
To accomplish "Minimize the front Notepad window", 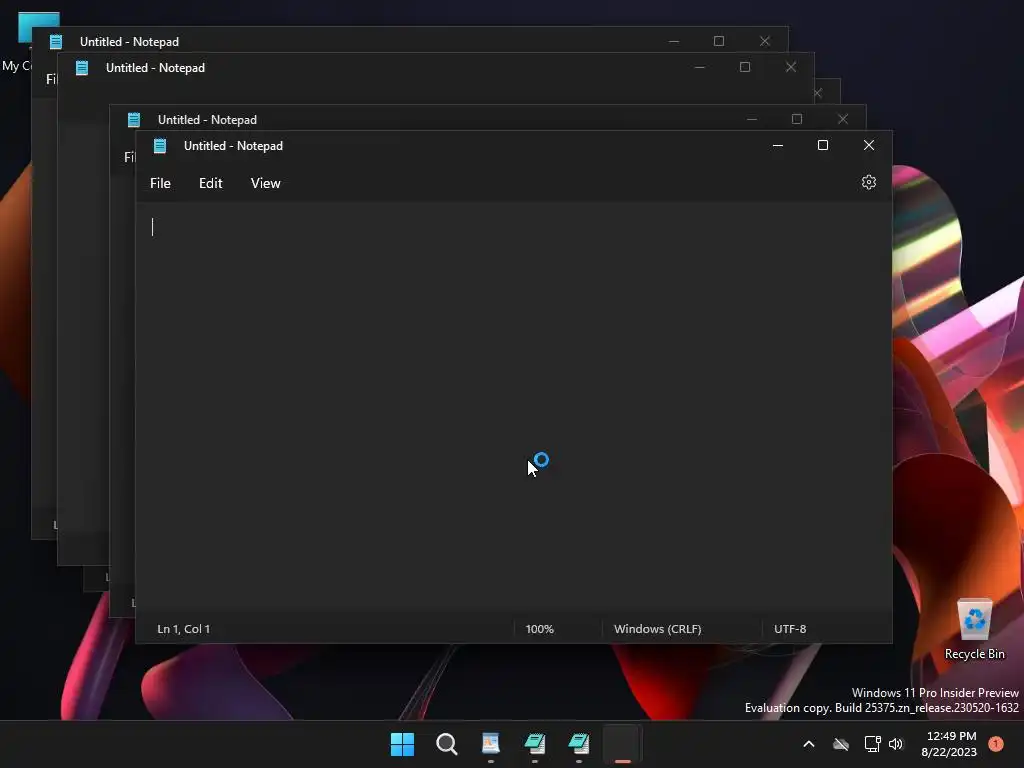I will 777,146.
